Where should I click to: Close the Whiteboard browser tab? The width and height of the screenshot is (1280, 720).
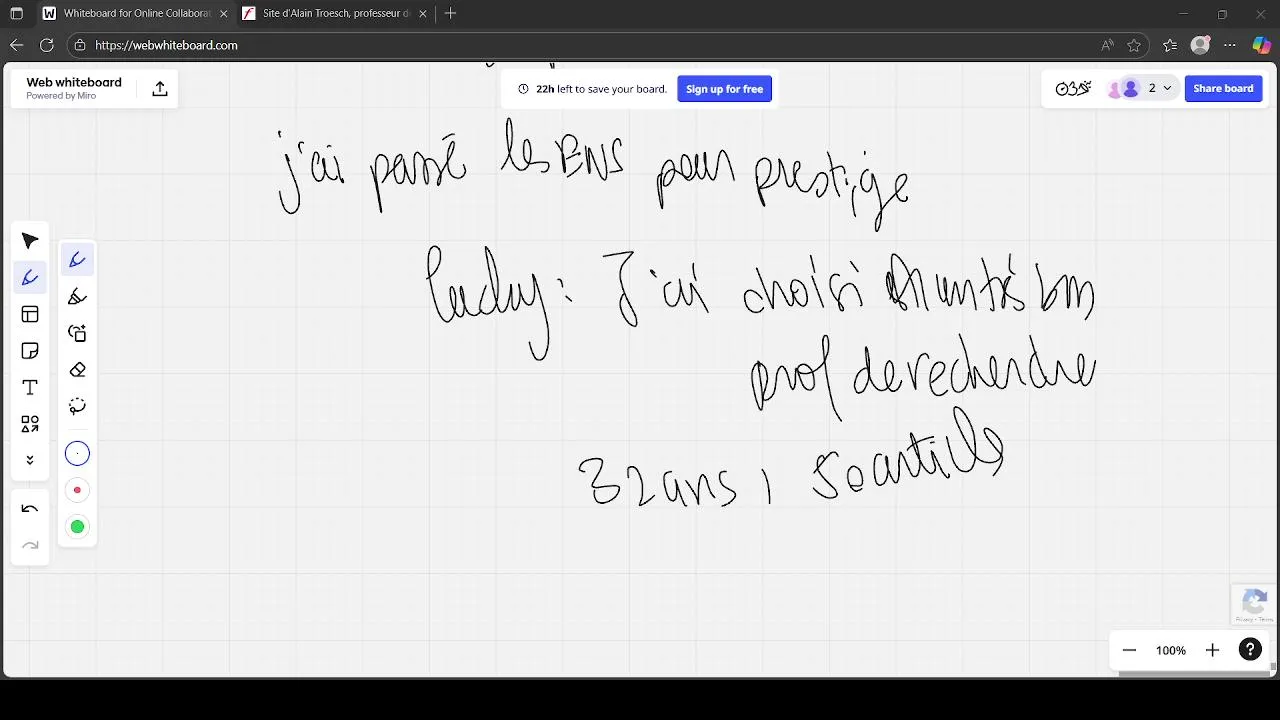(223, 14)
